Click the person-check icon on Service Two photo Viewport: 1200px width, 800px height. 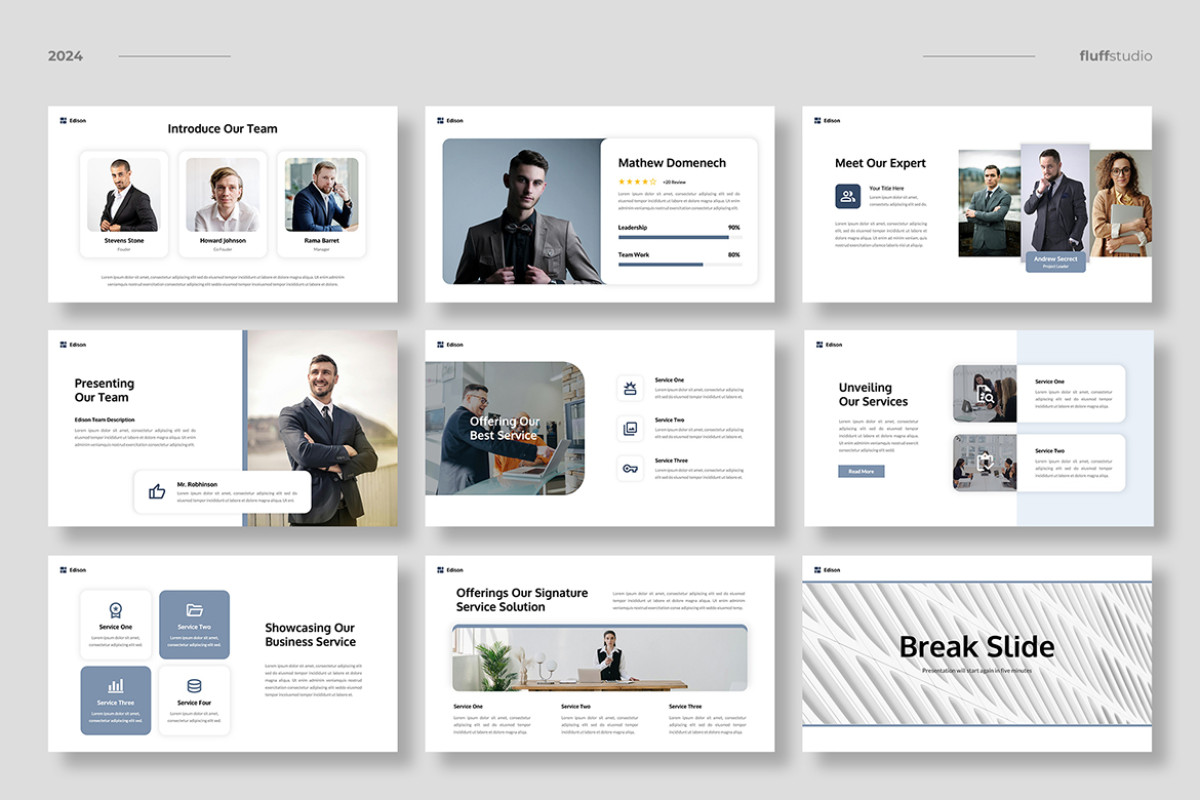985,463
